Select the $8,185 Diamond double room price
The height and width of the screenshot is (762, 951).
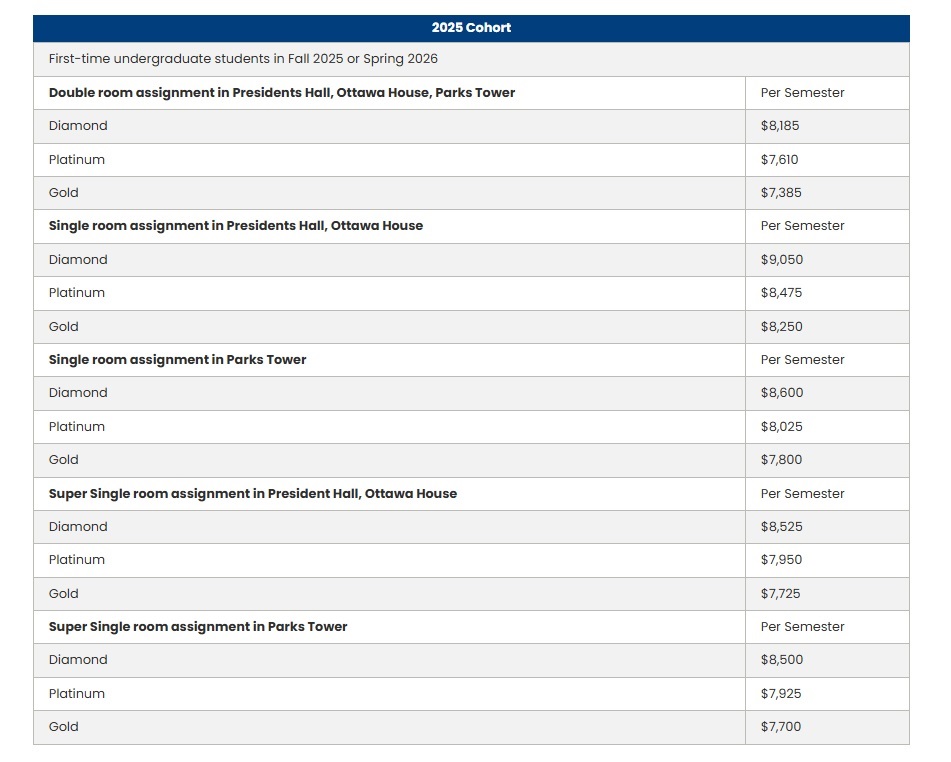click(780, 126)
